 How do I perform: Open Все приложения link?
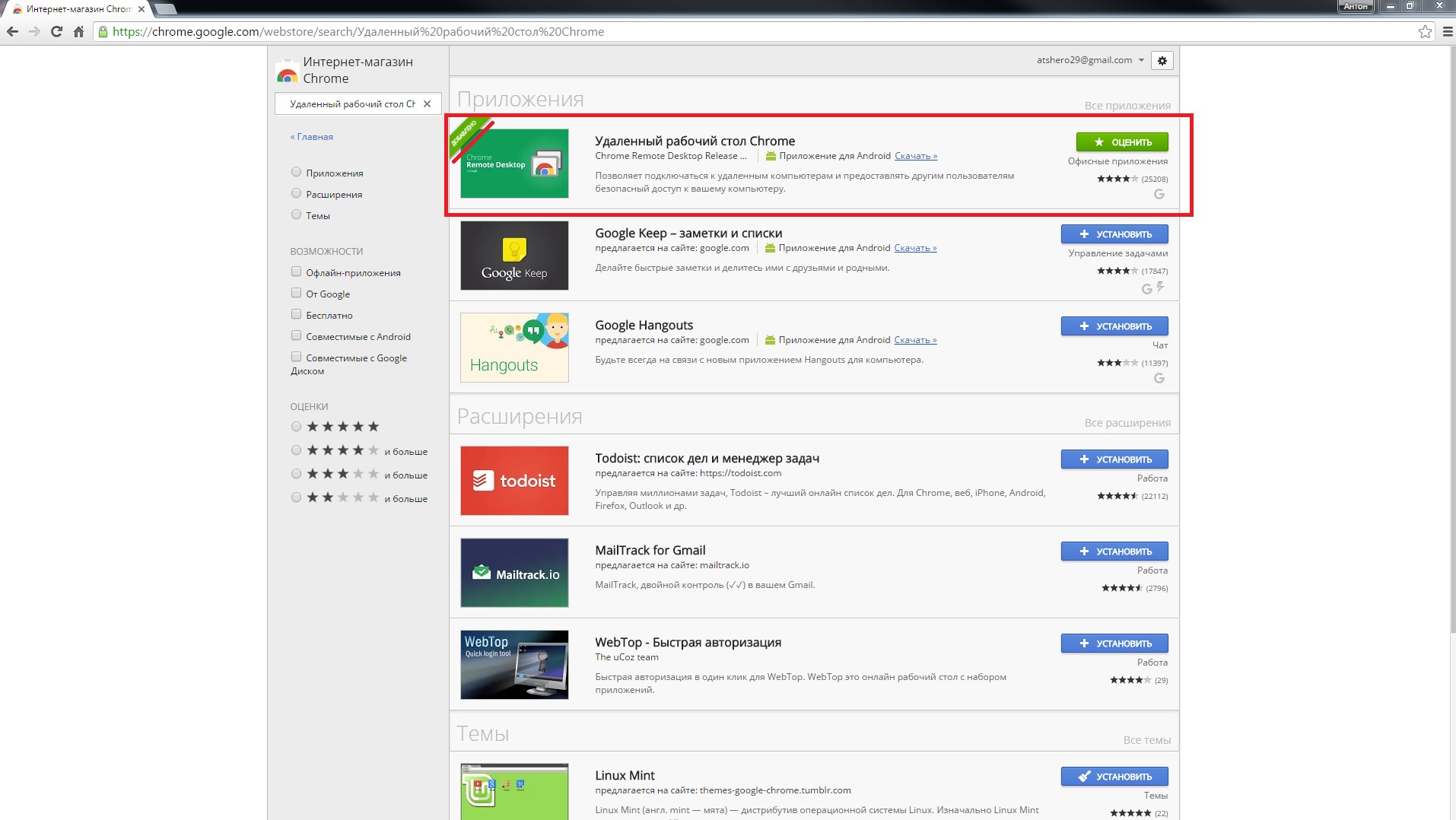(x=1127, y=106)
